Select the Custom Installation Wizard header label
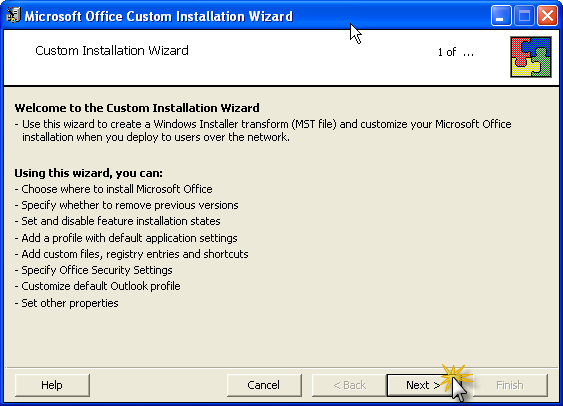The width and height of the screenshot is (563, 406). [x=112, y=51]
